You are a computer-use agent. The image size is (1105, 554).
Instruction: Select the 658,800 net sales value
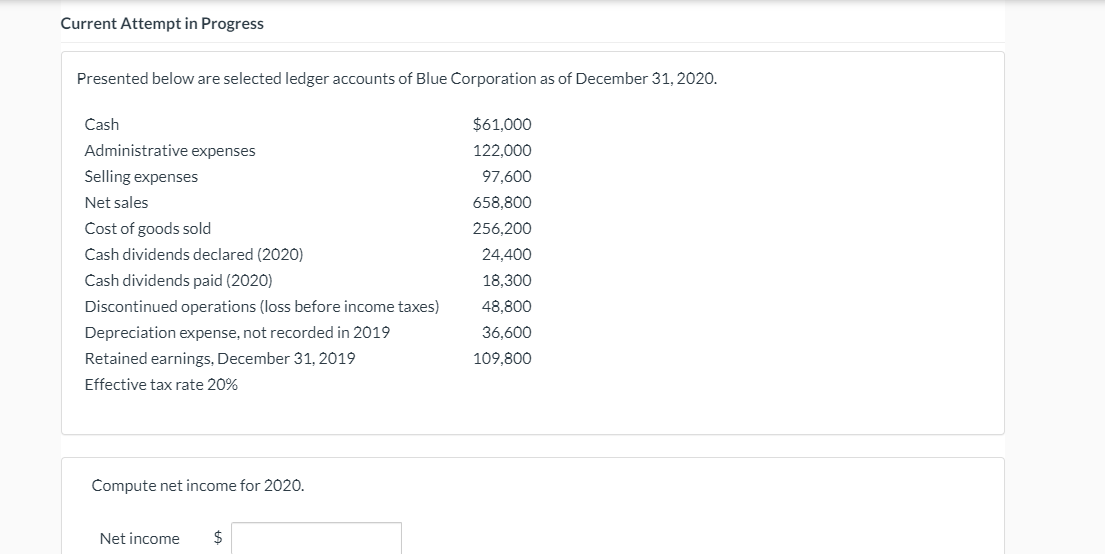click(x=502, y=202)
